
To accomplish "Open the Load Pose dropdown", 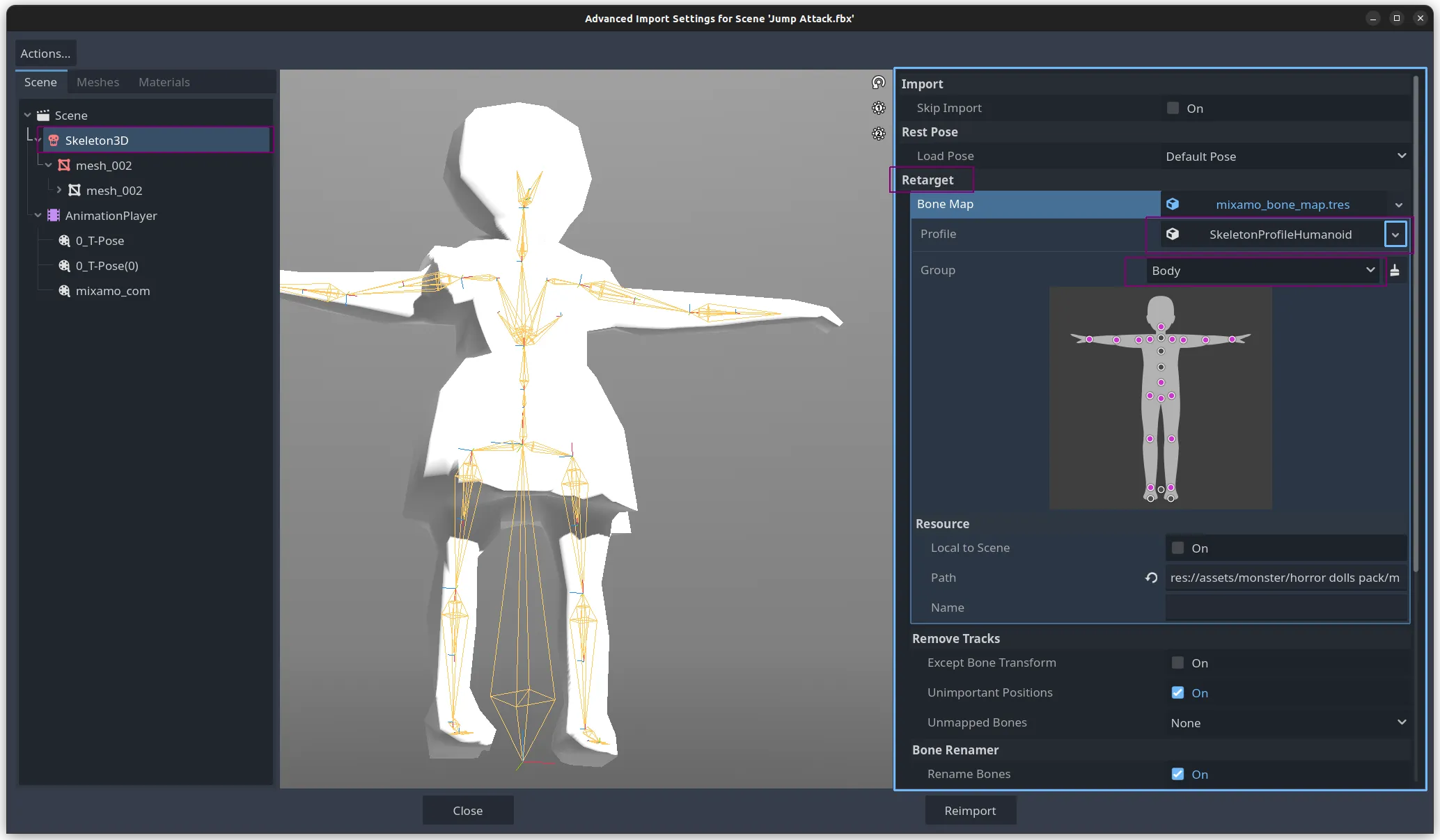I will [x=1285, y=157].
